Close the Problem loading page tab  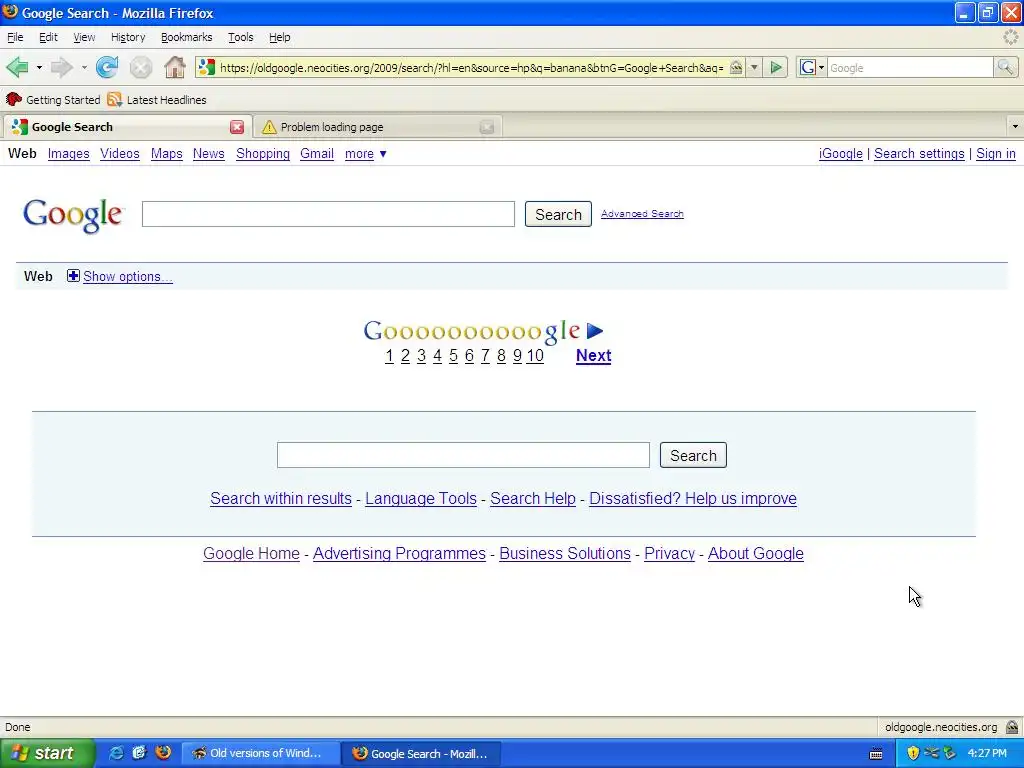click(487, 127)
